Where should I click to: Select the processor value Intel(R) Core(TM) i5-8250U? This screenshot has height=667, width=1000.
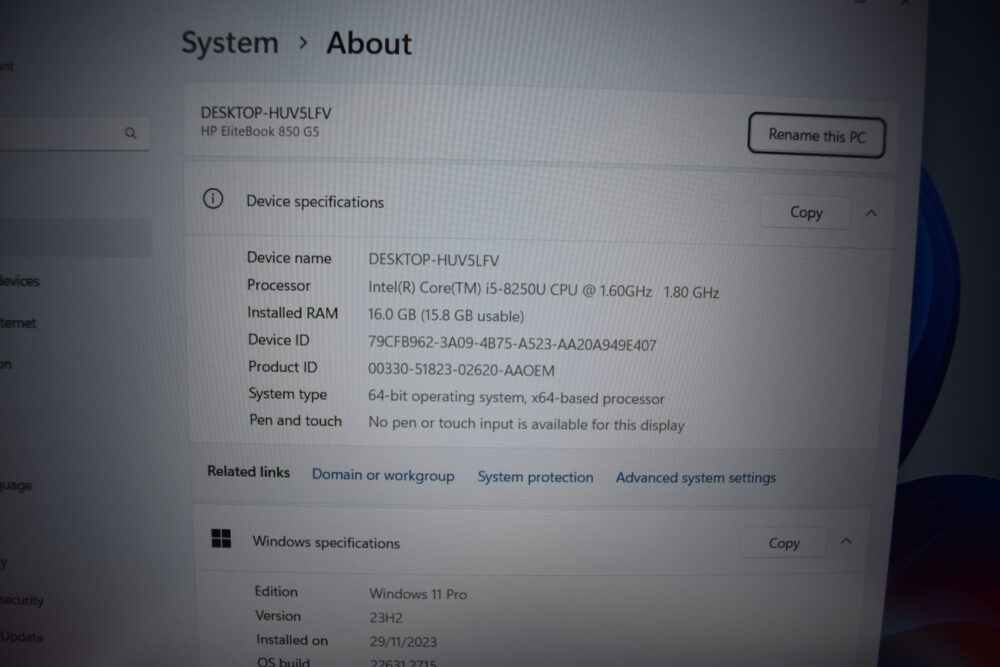click(x=543, y=290)
